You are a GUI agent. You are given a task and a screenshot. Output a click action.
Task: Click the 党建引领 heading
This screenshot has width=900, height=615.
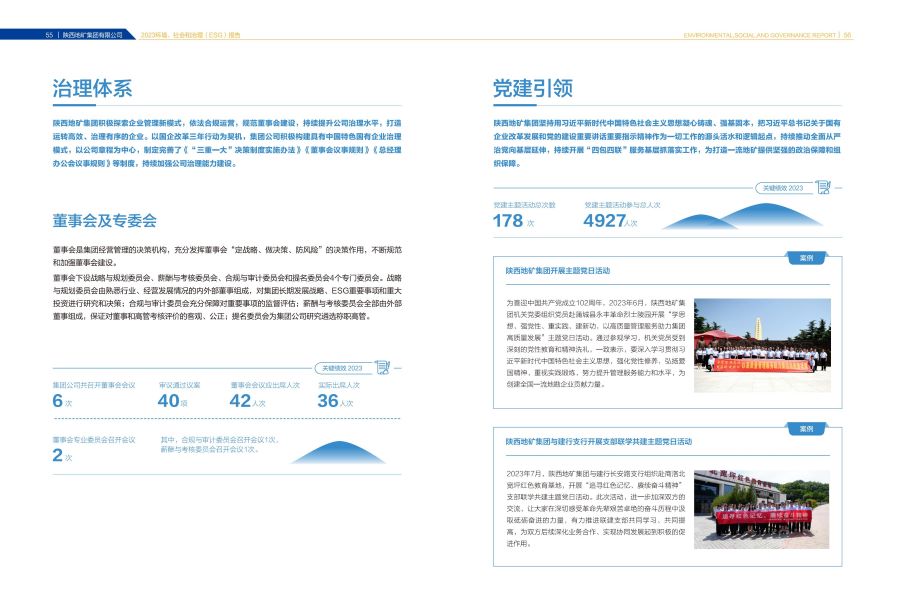pos(533,88)
